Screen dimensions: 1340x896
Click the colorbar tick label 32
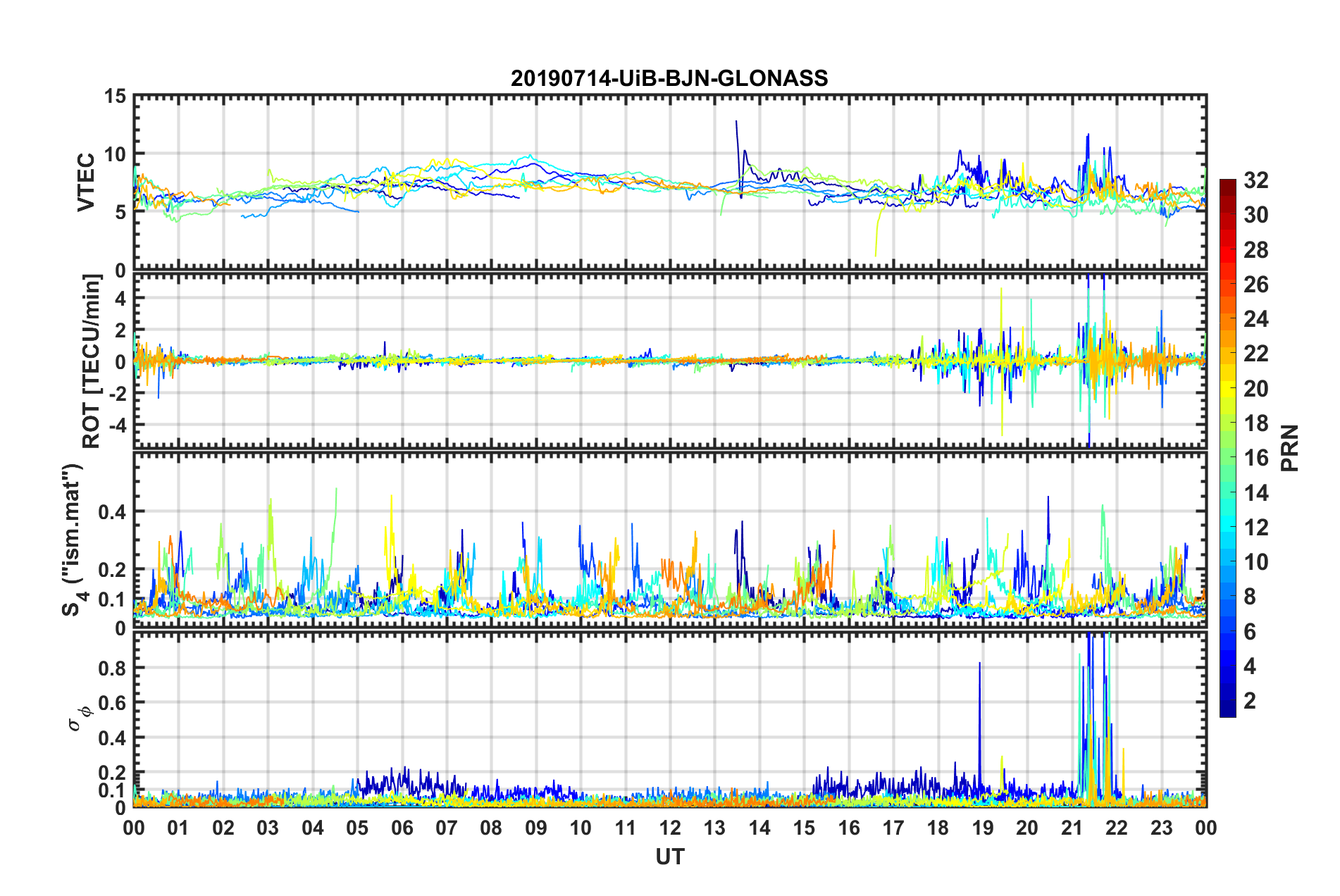(x=1255, y=180)
